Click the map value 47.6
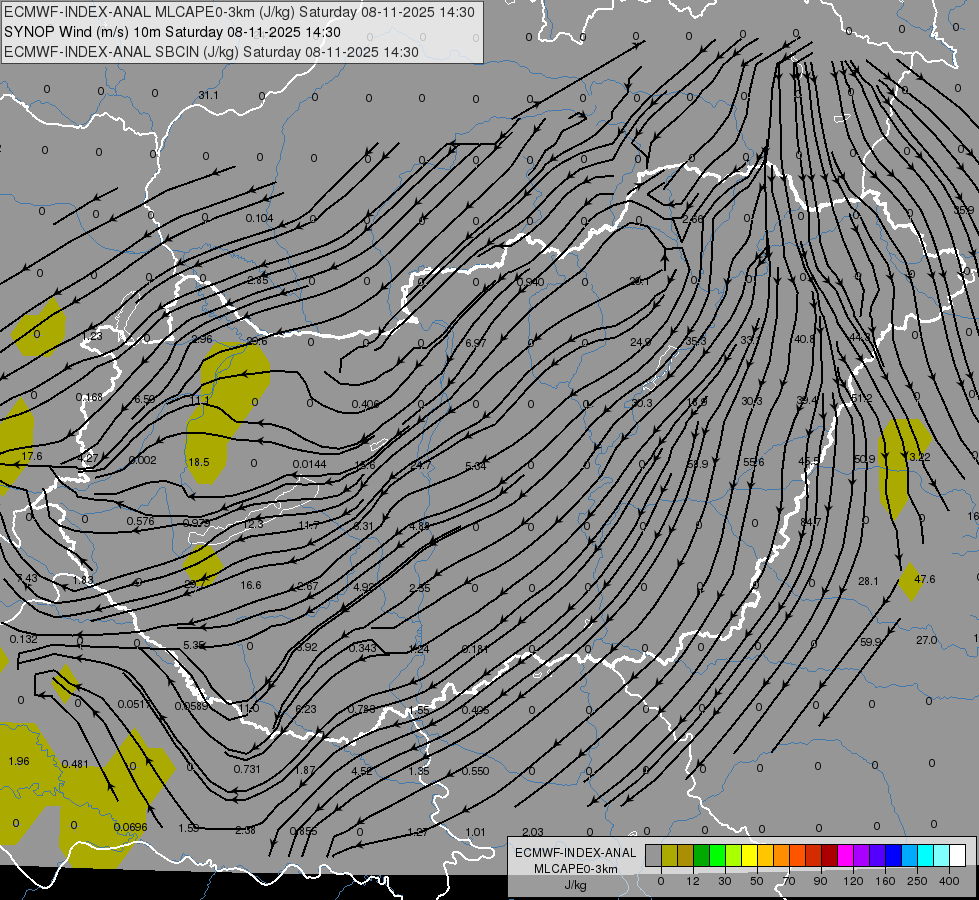Screen dimensions: 979x900 tap(925, 579)
